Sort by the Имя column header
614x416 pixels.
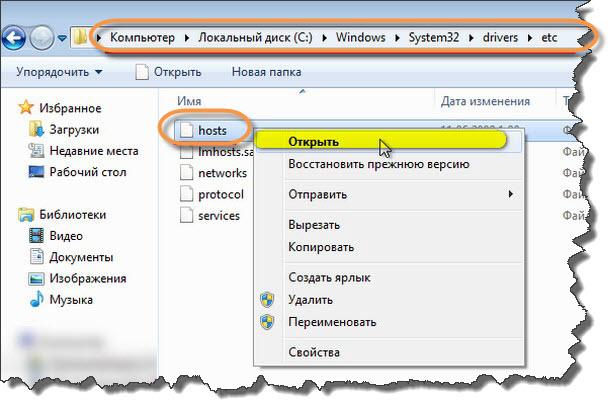[189, 101]
